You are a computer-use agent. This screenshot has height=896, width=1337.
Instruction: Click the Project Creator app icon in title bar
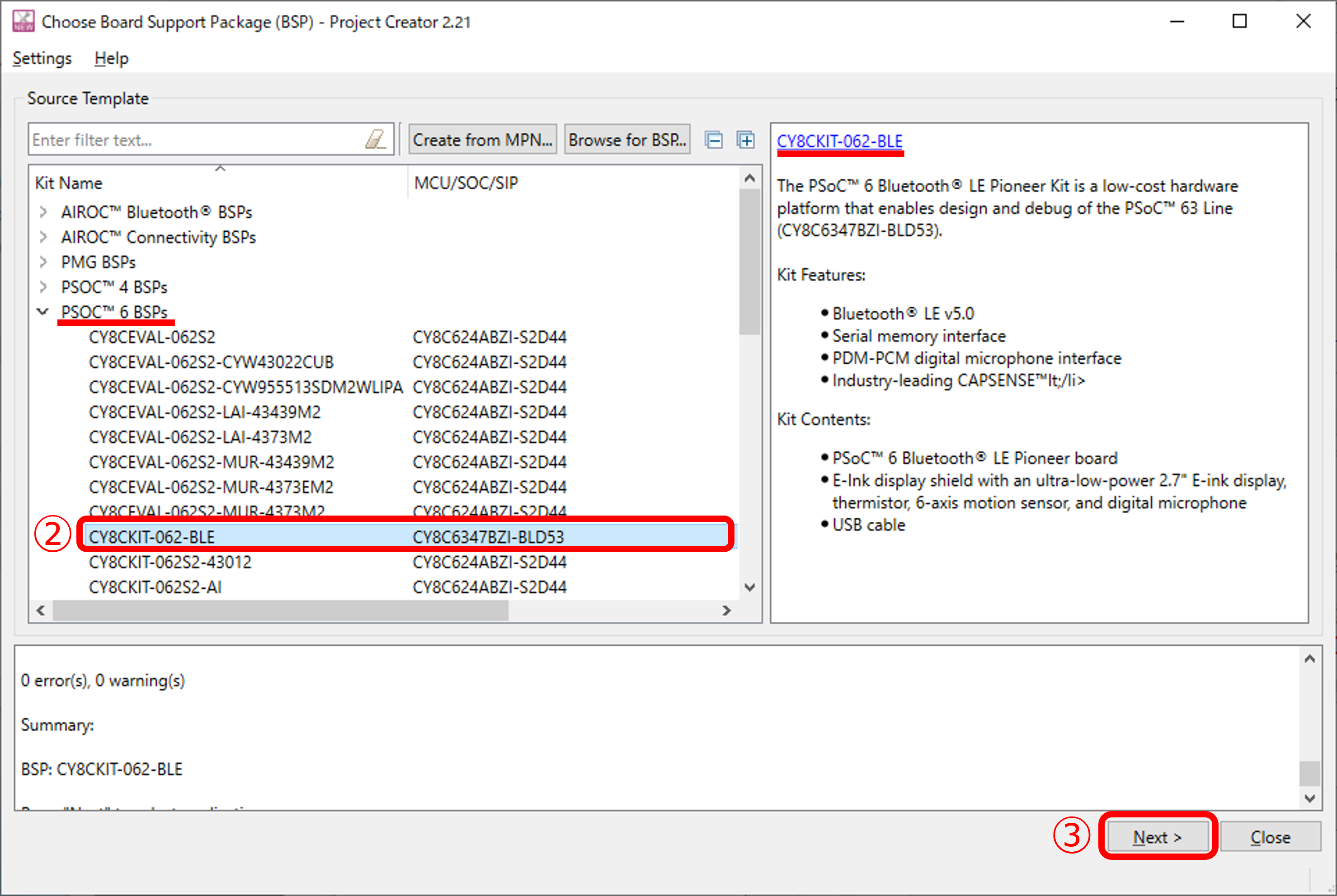pos(24,21)
